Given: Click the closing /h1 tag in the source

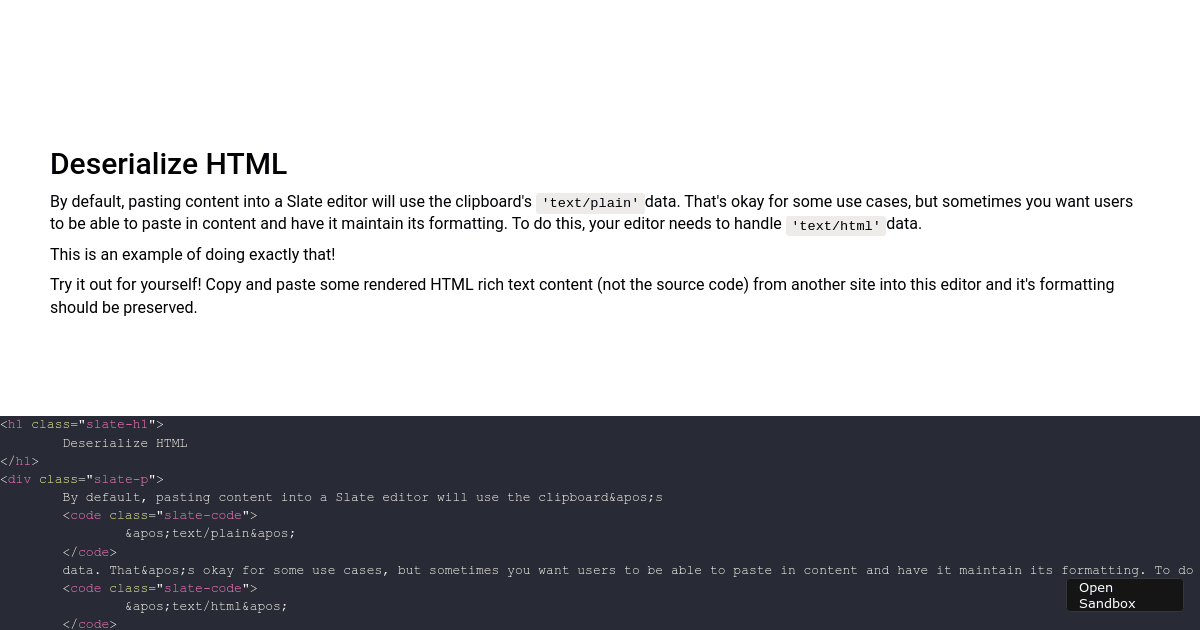Looking at the screenshot, I should coord(18,461).
